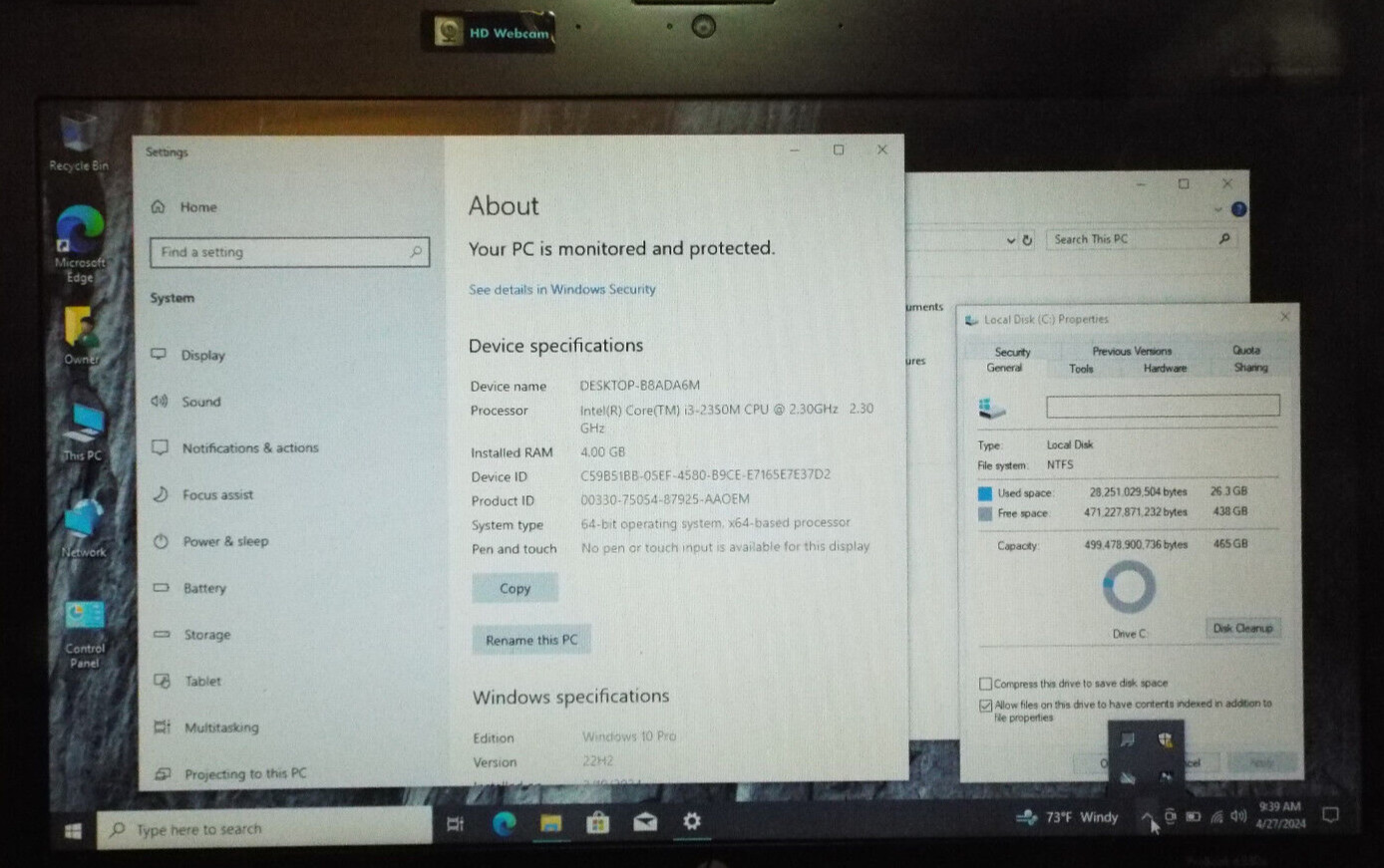Image resolution: width=1384 pixels, height=868 pixels.
Task: Collapse the hidden system tray icons arrow
Action: [x=1147, y=817]
